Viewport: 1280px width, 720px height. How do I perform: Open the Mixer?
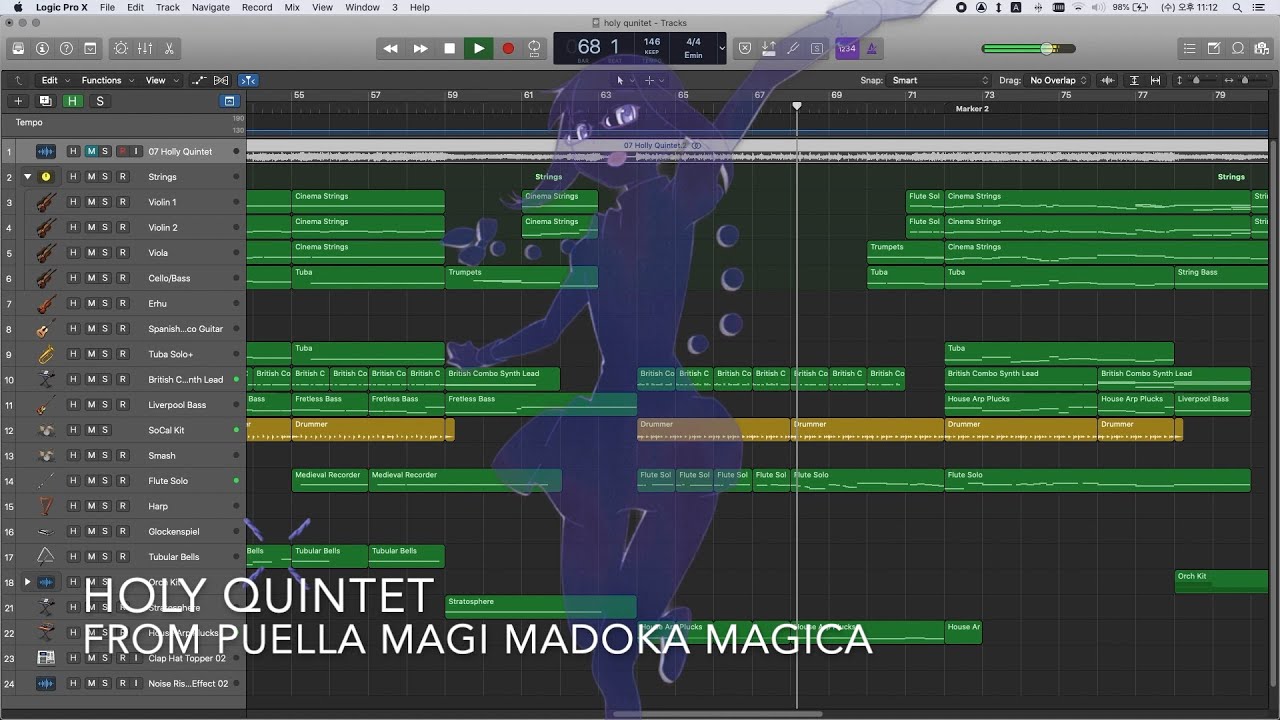[x=145, y=48]
